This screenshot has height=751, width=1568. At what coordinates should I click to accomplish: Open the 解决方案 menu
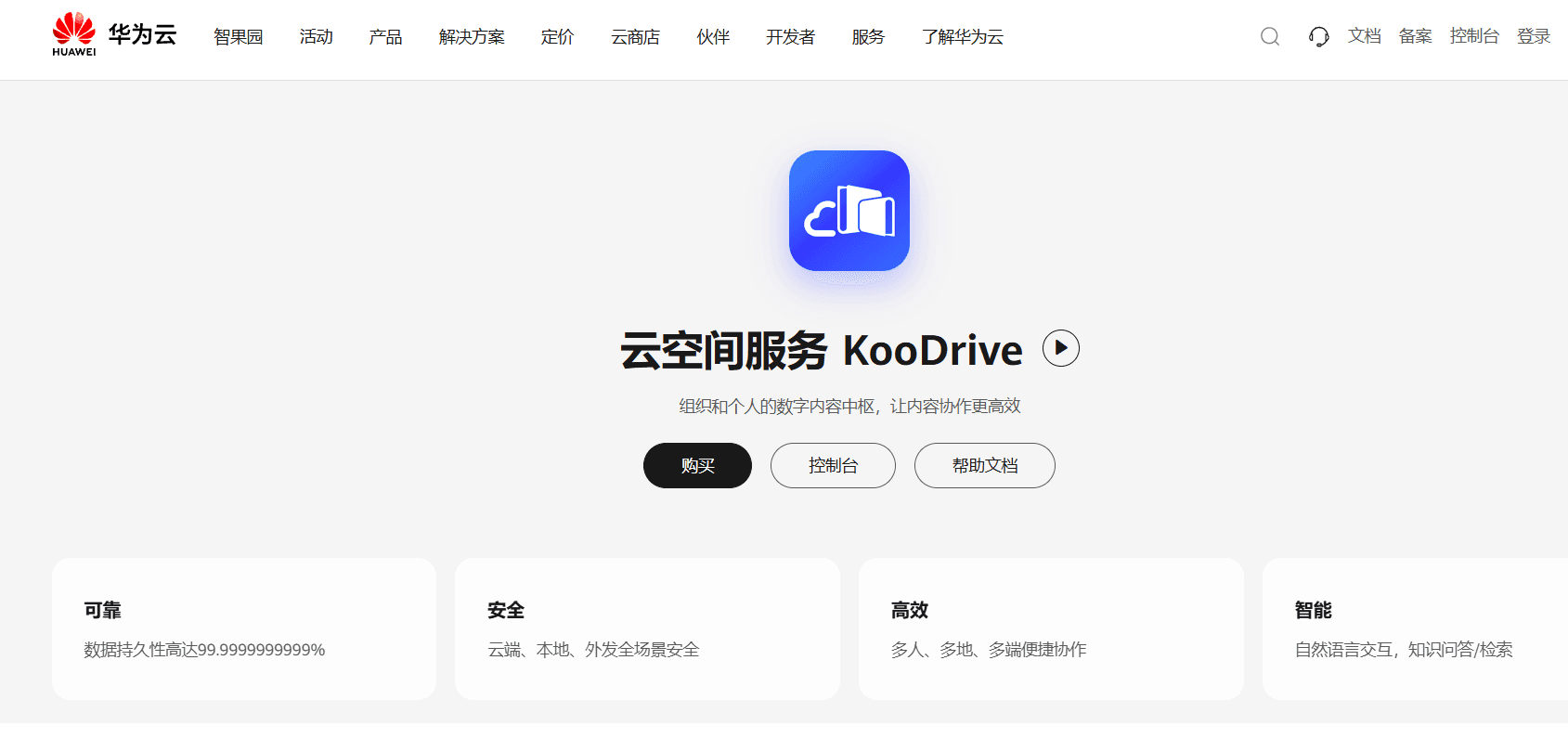[472, 37]
